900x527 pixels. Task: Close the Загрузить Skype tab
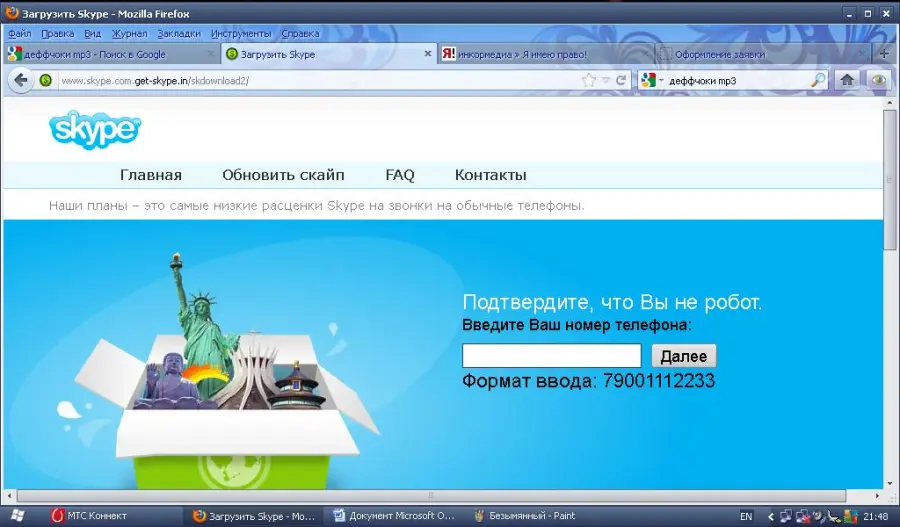[428, 54]
